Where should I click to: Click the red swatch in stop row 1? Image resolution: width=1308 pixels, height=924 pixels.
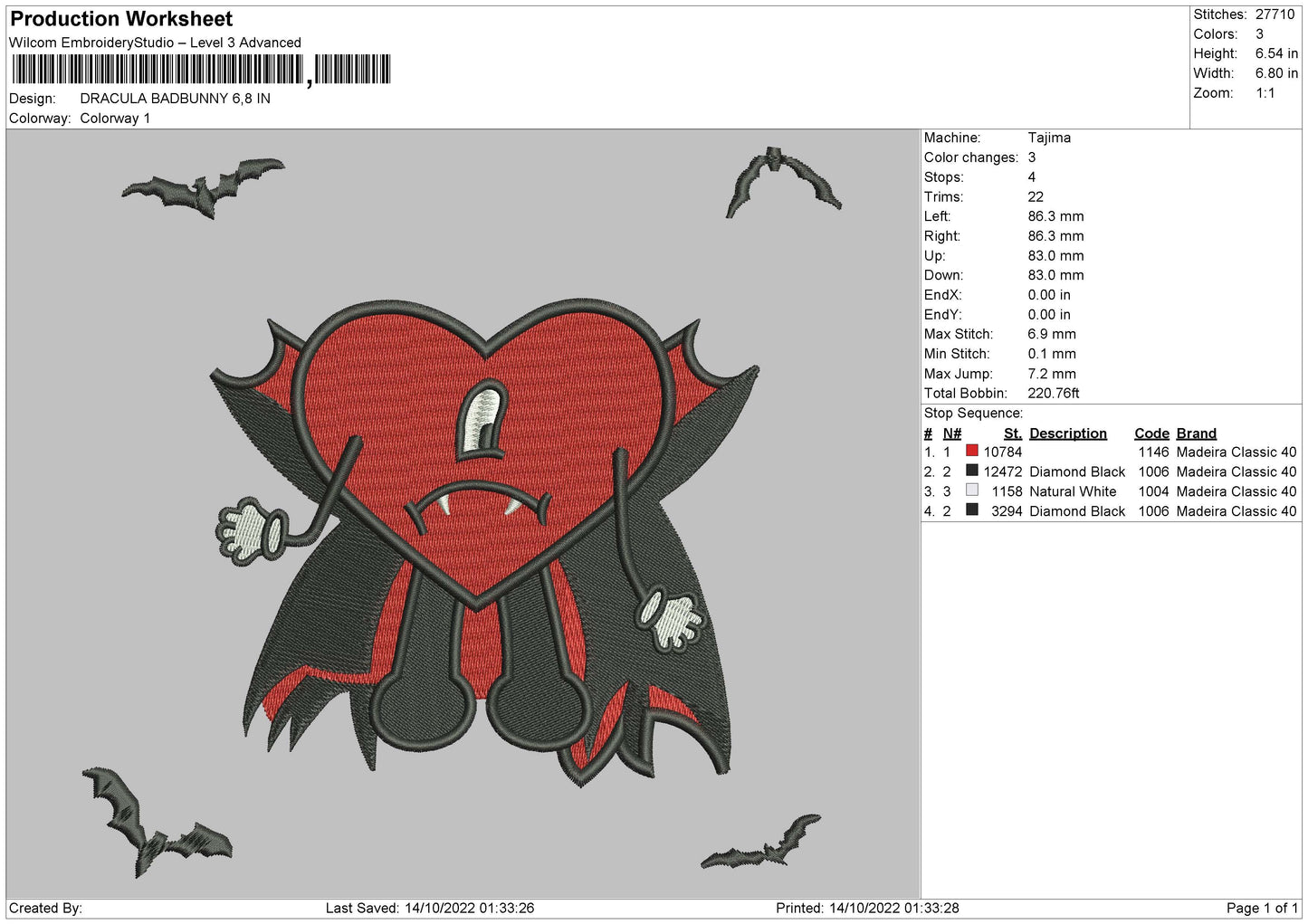(972, 451)
